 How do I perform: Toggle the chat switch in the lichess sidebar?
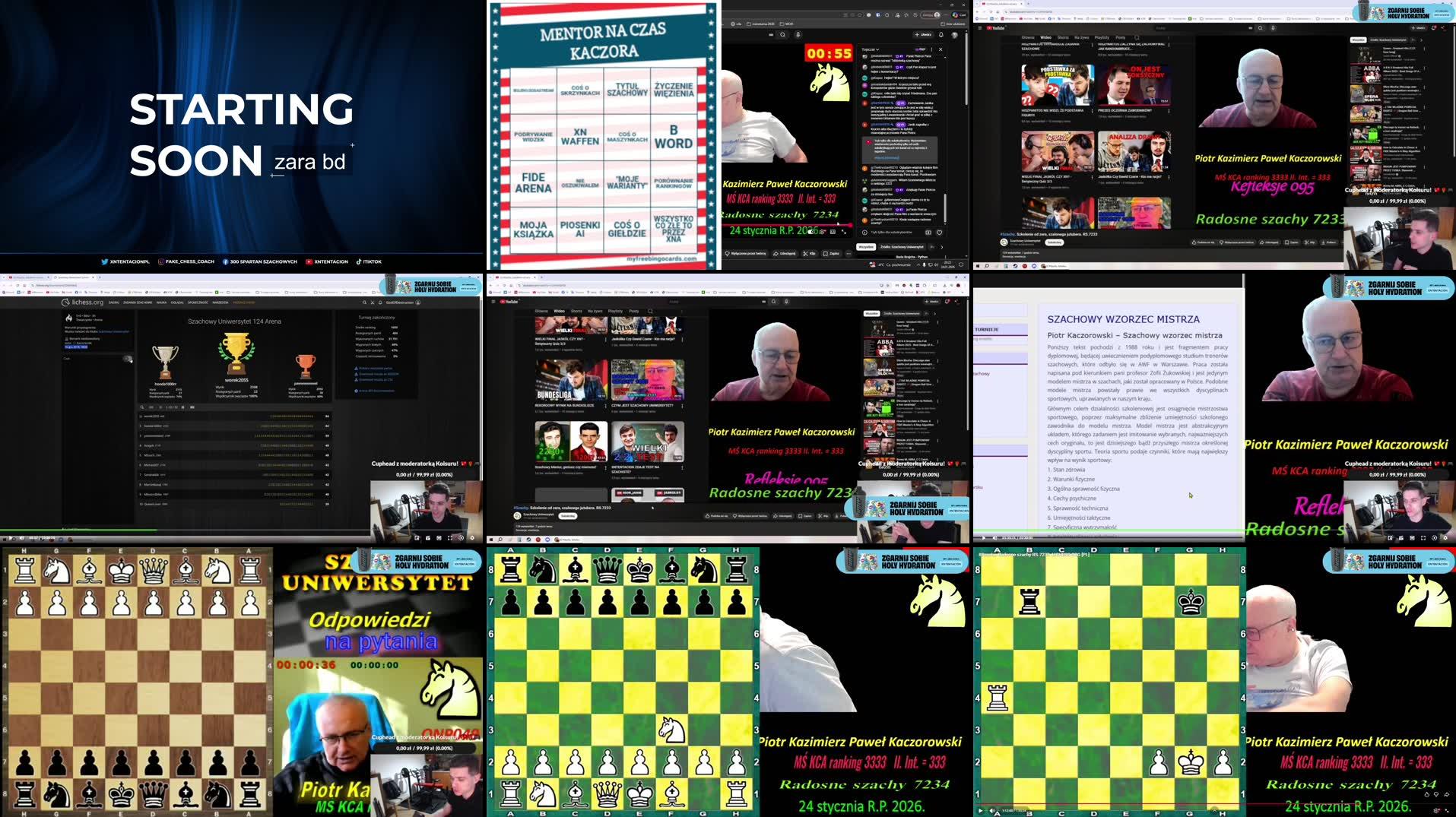(x=128, y=359)
